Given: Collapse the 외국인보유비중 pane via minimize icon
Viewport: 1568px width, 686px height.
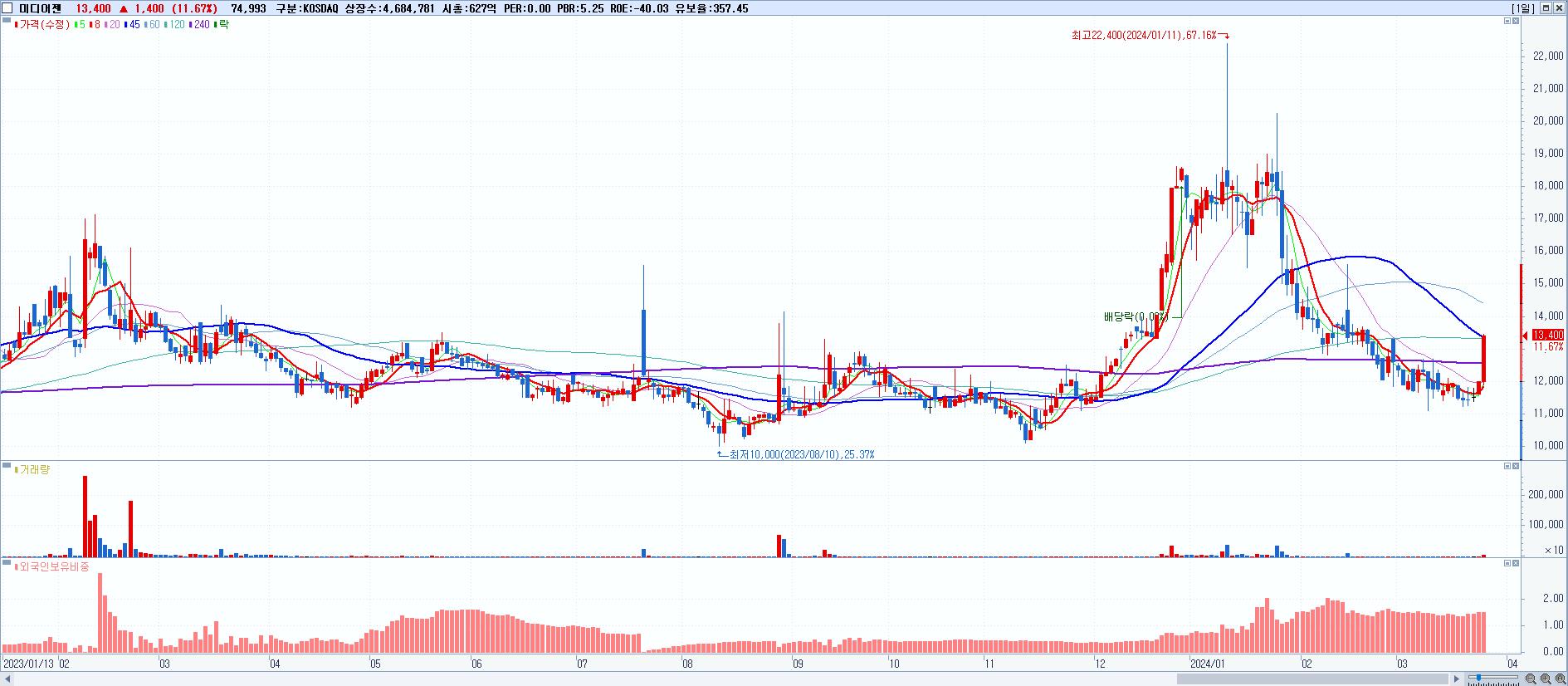Looking at the screenshot, I should coord(1507,564).
